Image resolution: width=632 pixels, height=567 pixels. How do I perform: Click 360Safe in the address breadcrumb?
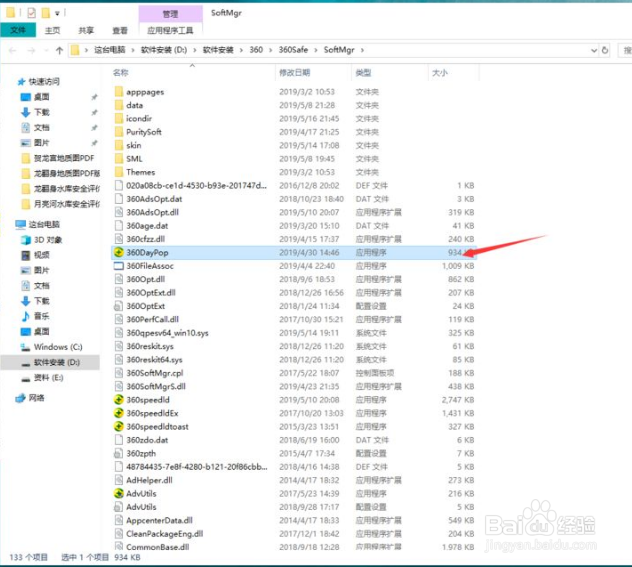(x=293, y=50)
